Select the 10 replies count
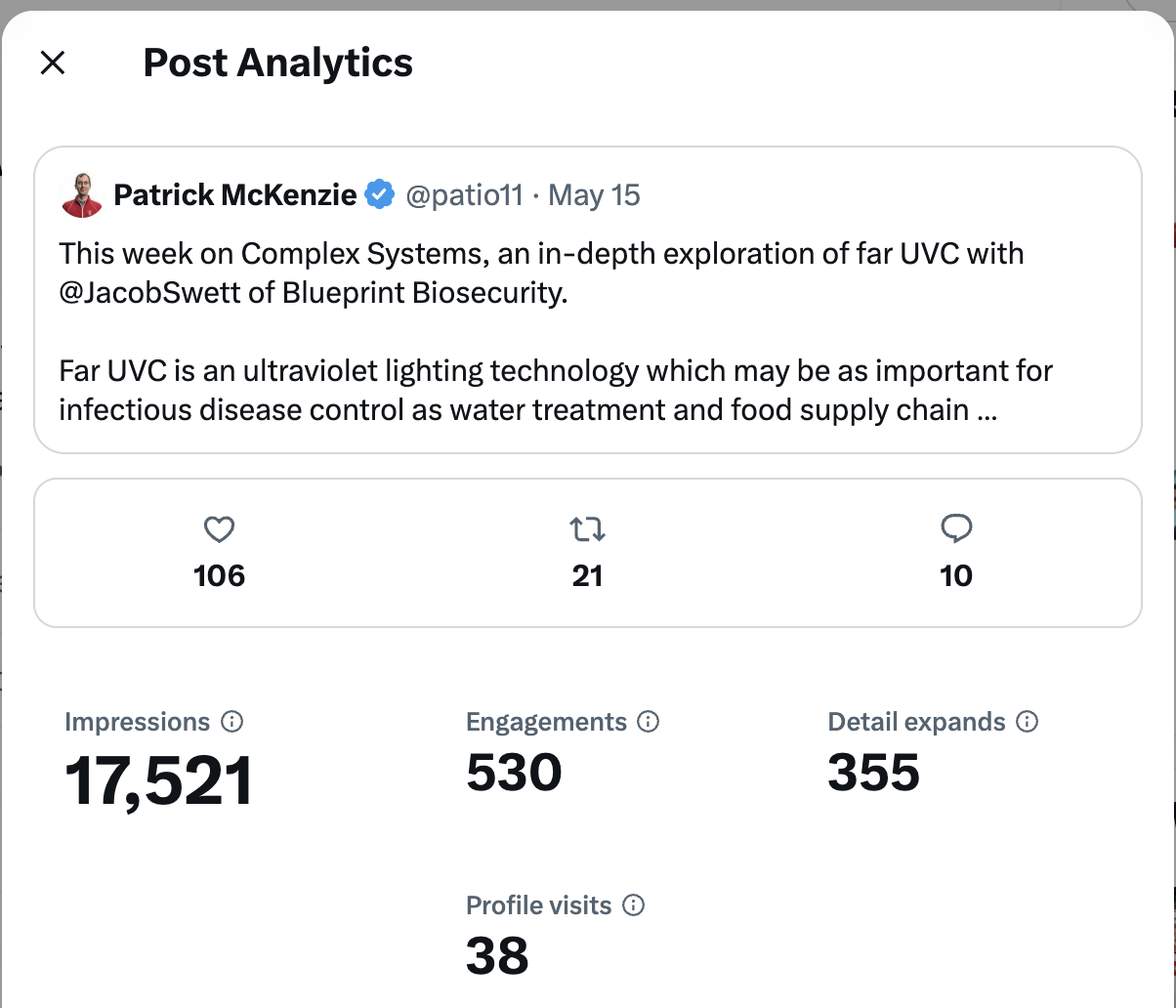The image size is (1176, 1008). [956, 575]
